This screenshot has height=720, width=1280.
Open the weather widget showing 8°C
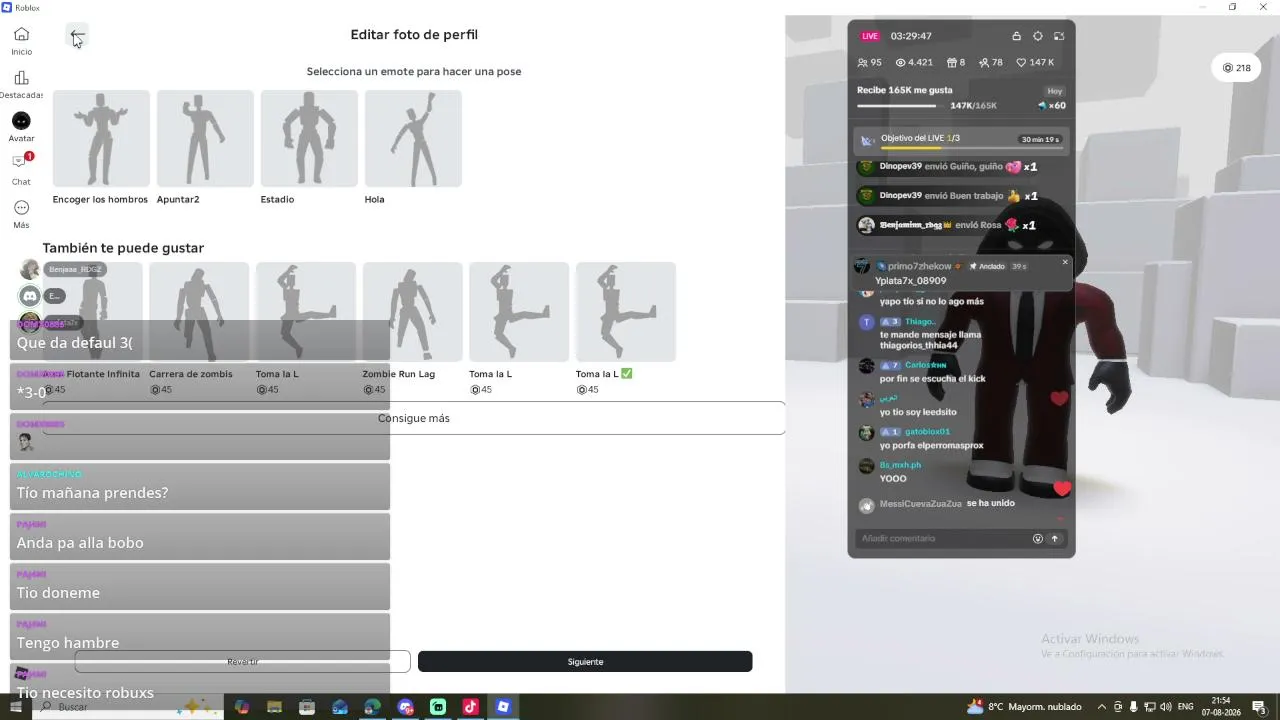(x=1024, y=707)
